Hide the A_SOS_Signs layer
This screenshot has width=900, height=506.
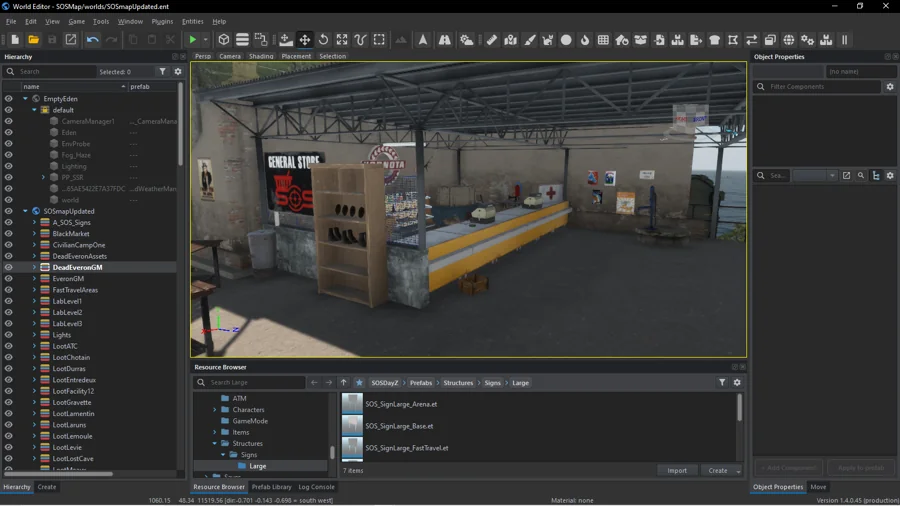click(x=9, y=223)
